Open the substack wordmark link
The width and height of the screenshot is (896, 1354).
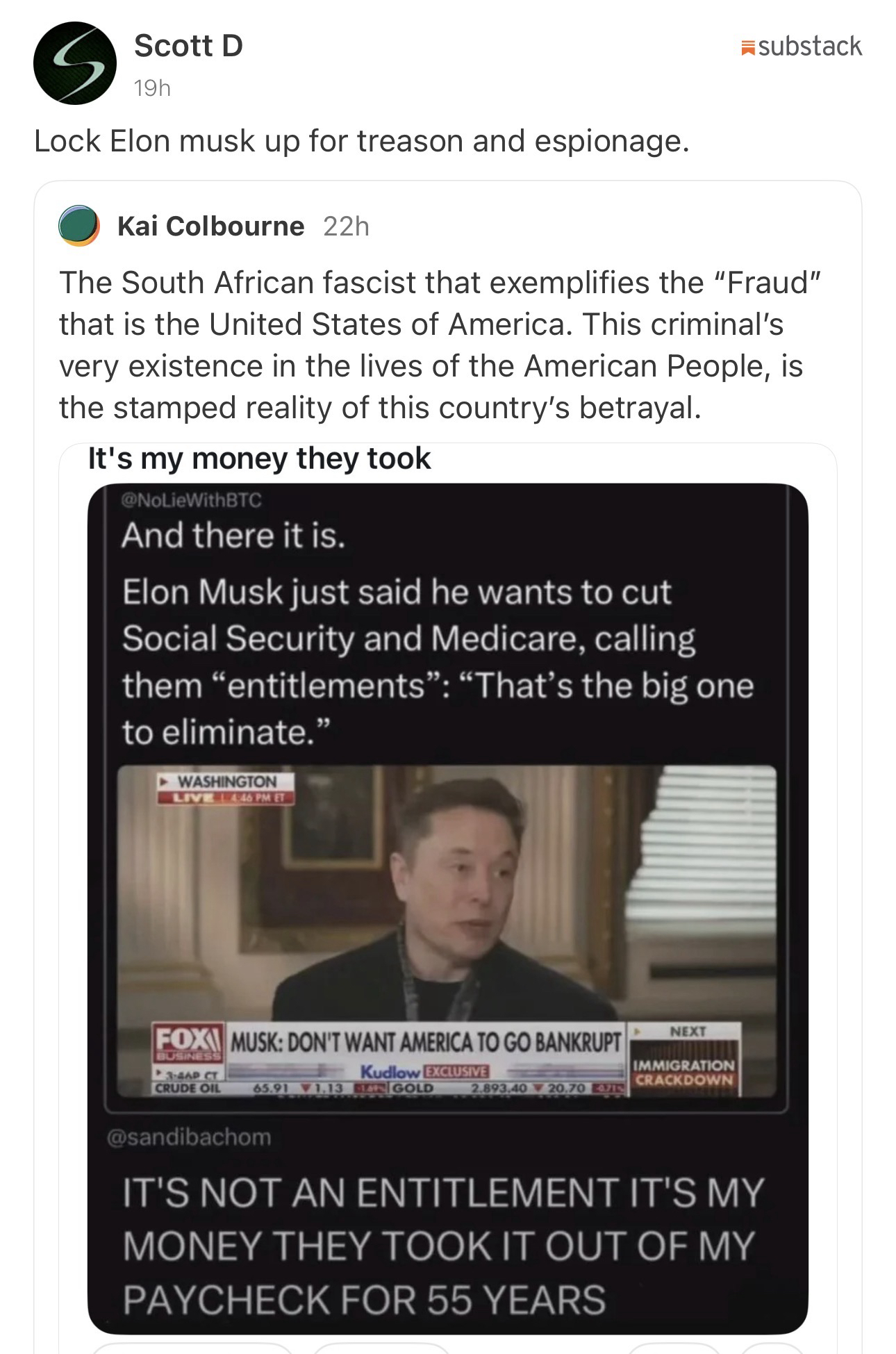click(x=810, y=47)
